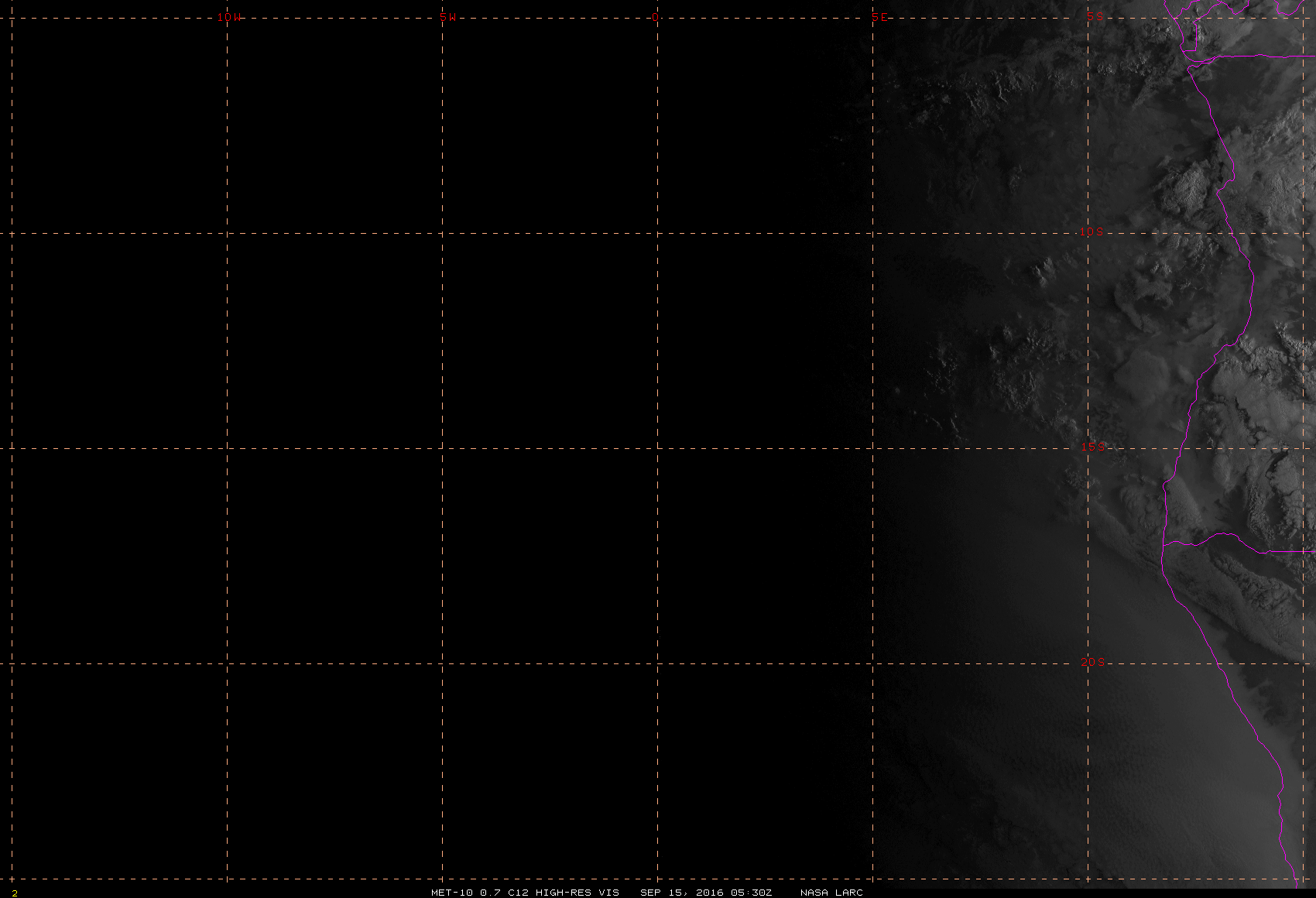Viewport: 1316px width, 898px height.
Task: Click the 5E longitude label
Action: [880, 17]
